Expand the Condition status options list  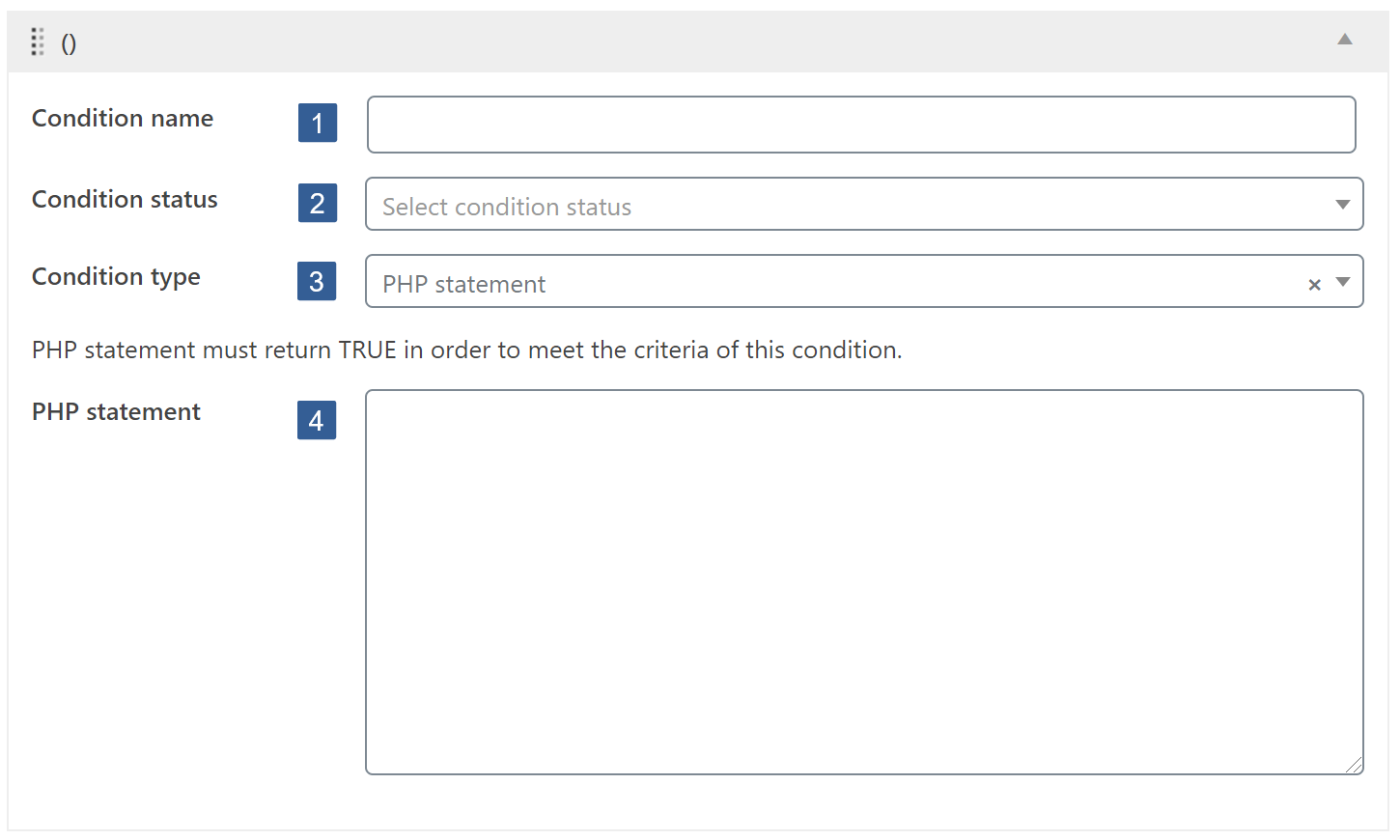pyautogui.click(x=1343, y=204)
